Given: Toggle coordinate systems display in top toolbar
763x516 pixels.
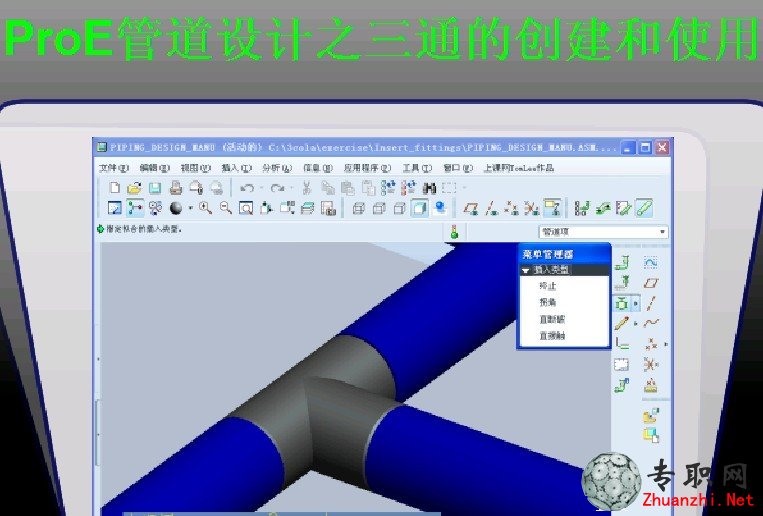Looking at the screenshot, I should [x=531, y=208].
